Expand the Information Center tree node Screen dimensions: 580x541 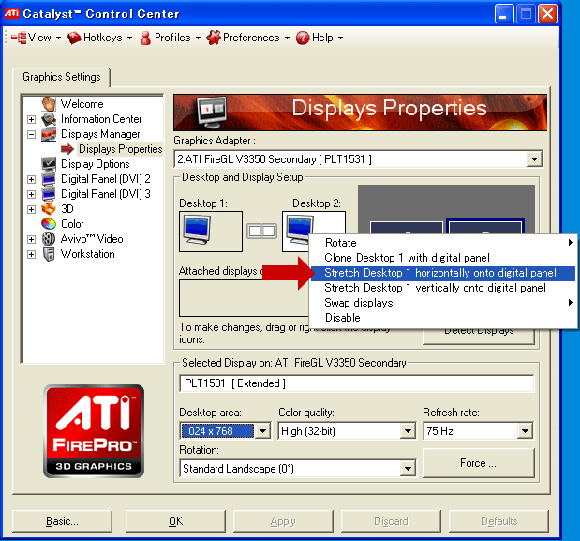(x=31, y=119)
